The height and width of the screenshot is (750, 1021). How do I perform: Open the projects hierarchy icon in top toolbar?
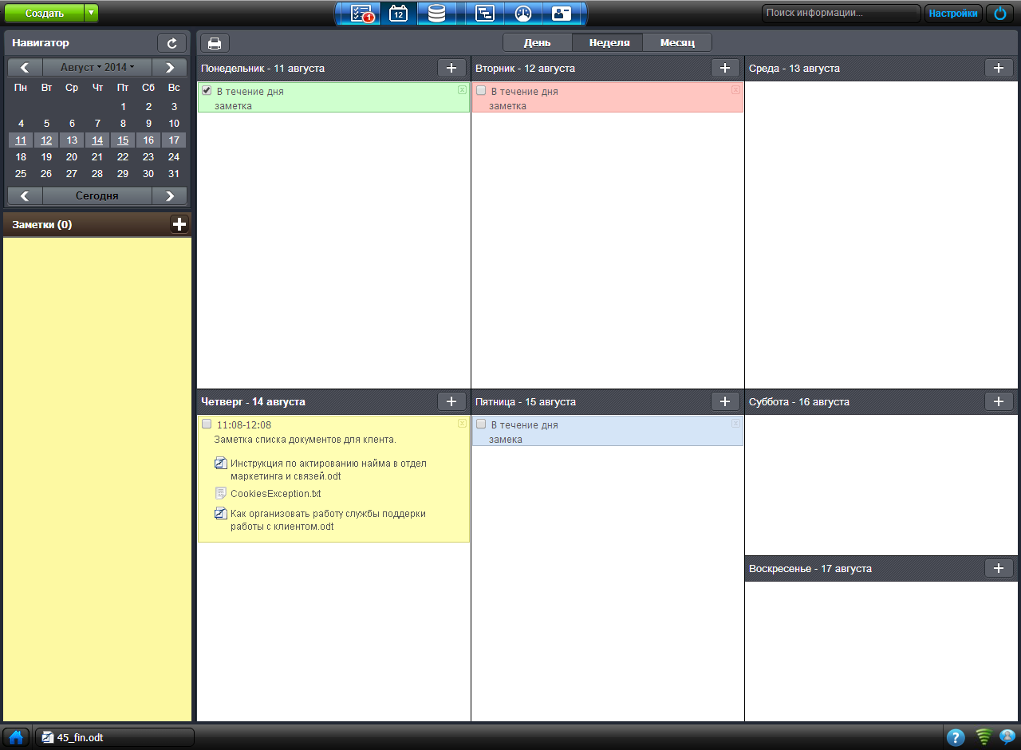484,13
